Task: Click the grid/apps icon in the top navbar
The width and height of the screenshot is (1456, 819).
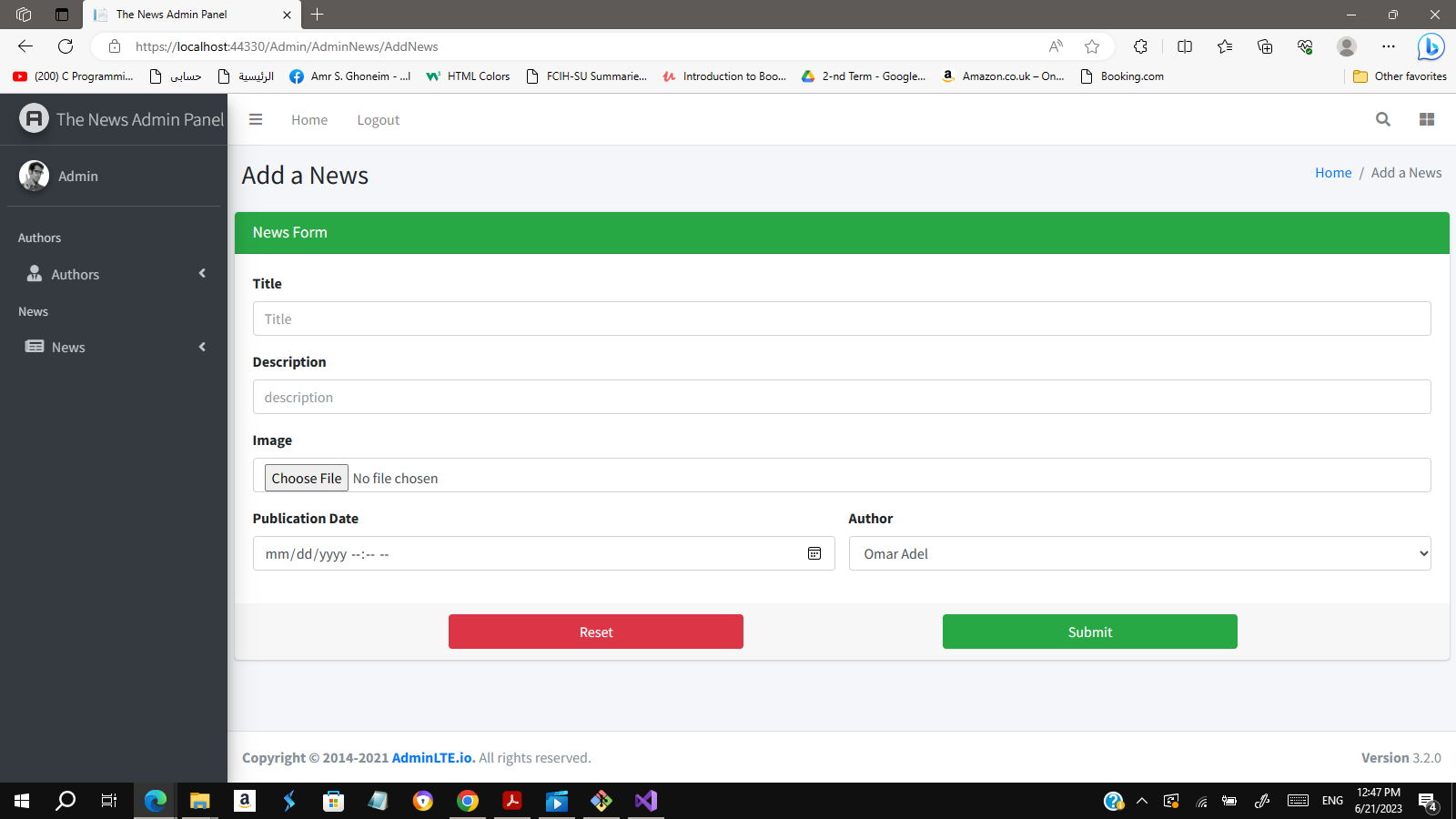Action: tap(1426, 119)
